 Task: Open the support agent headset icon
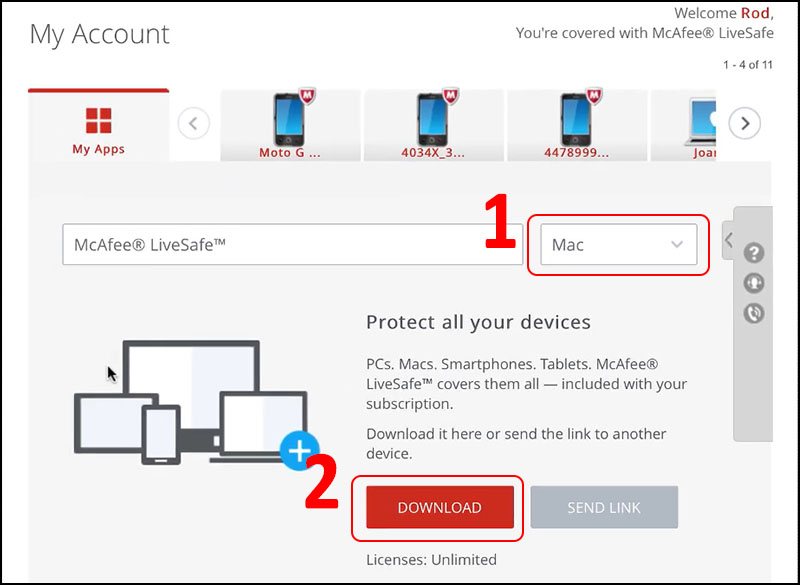click(x=754, y=283)
